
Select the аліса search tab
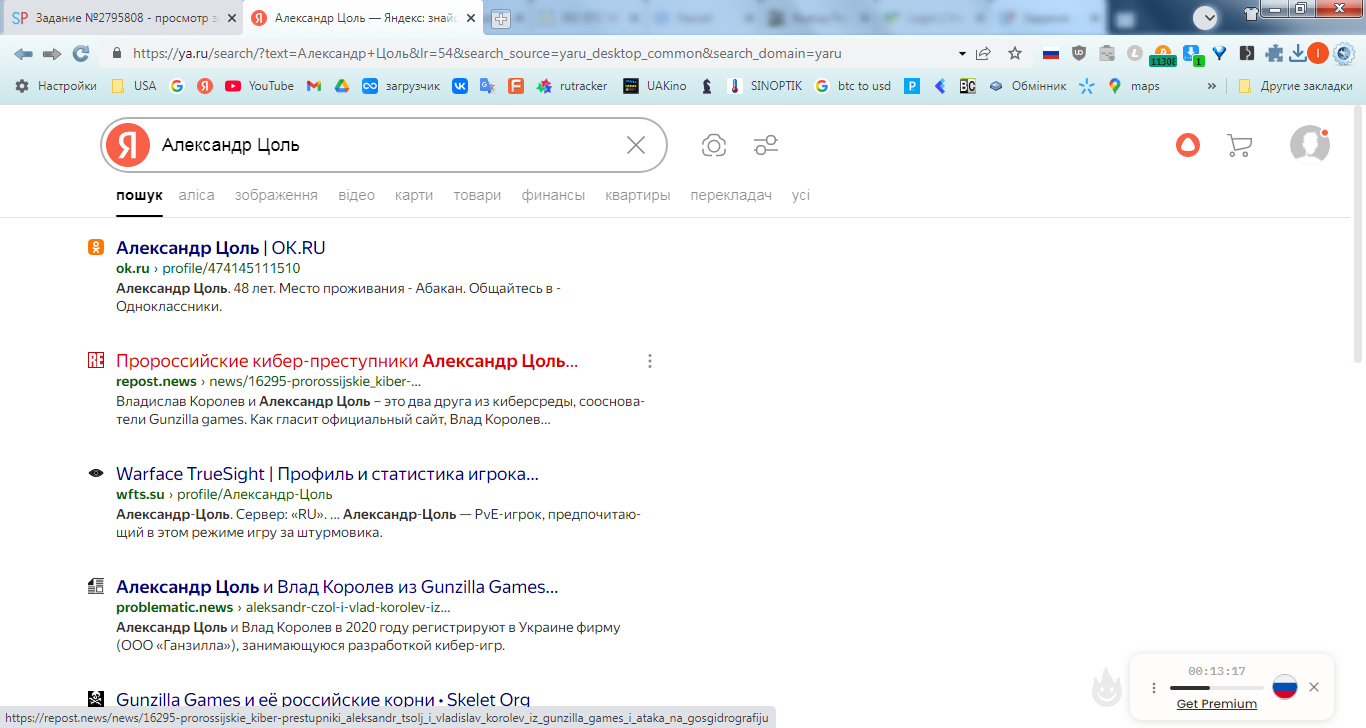tap(197, 195)
